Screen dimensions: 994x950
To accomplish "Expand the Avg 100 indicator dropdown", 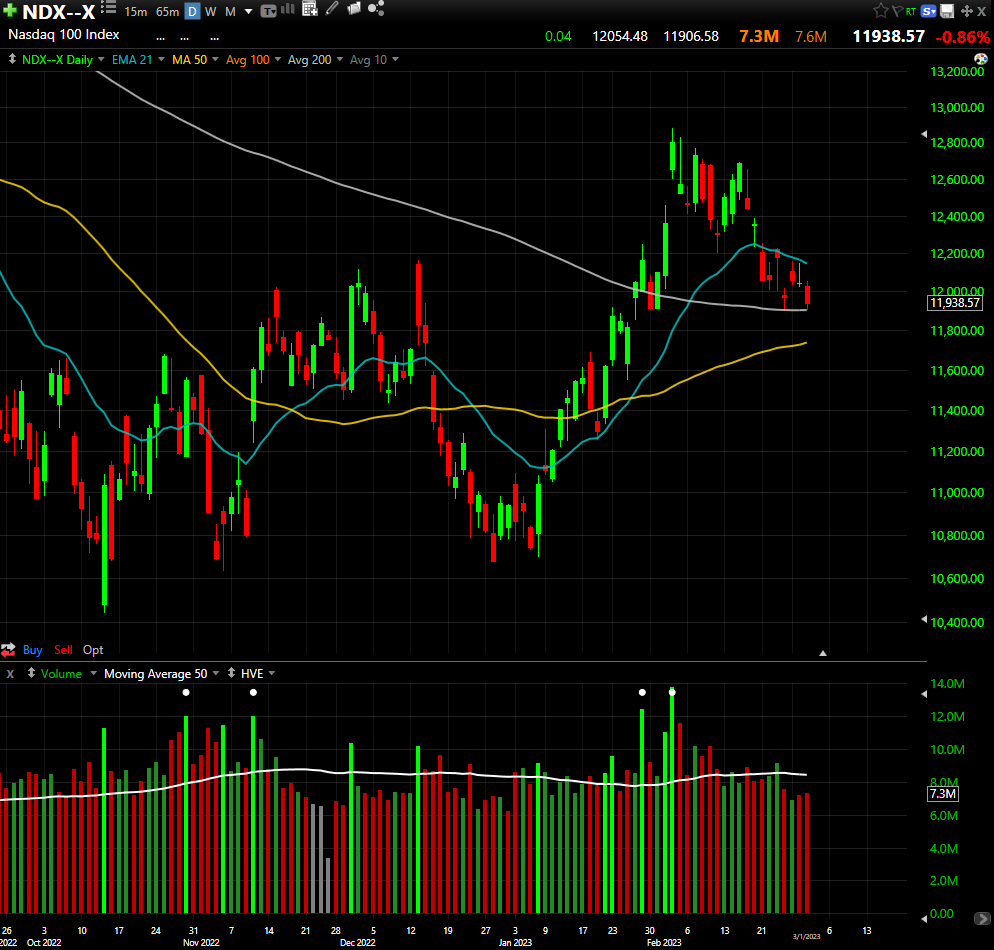I will tap(278, 60).
